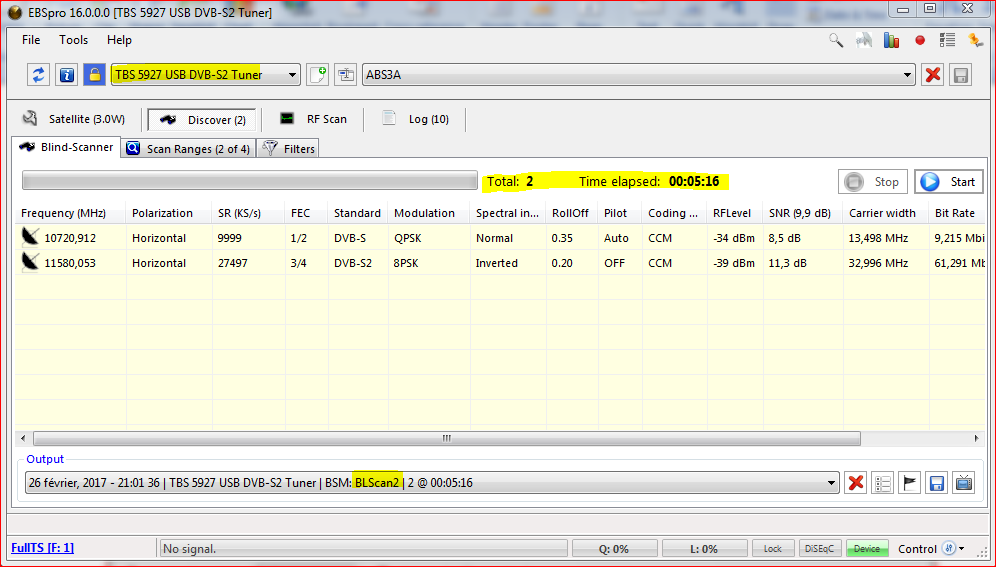Image resolution: width=996 pixels, height=567 pixels.
Task: Switch to the Scan Ranges tab
Action: click(x=188, y=149)
